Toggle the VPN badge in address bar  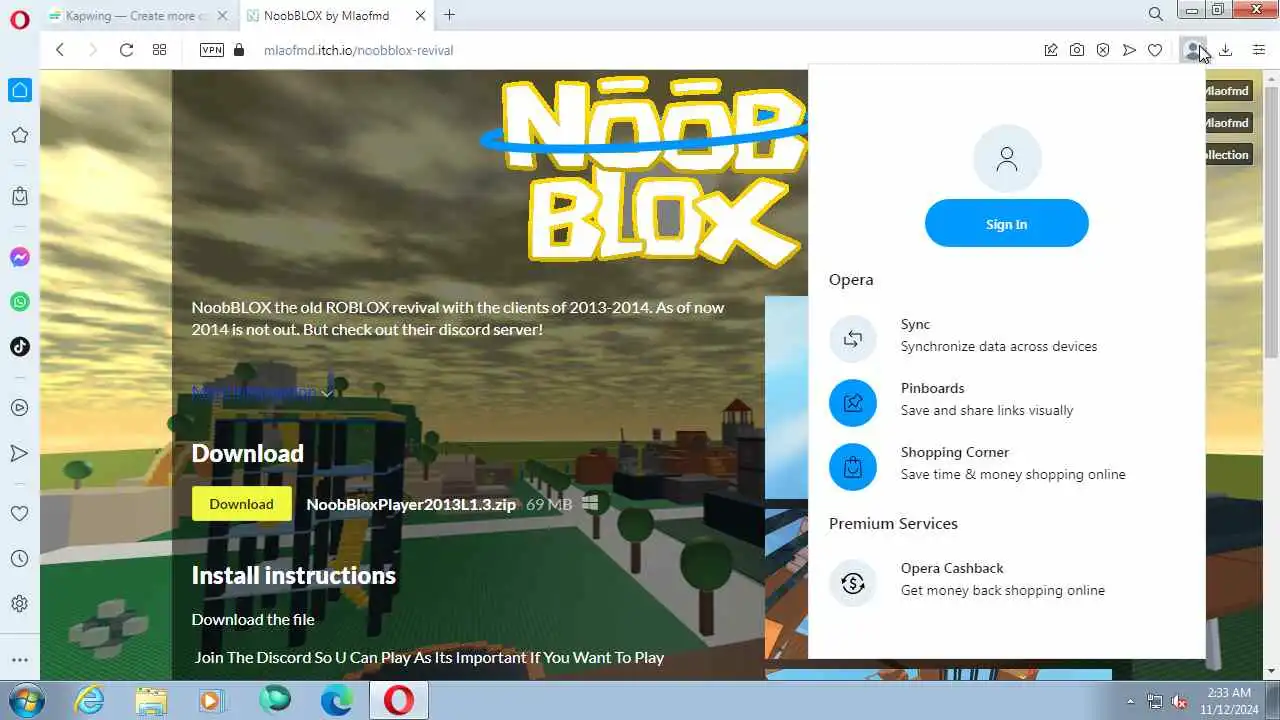[212, 50]
